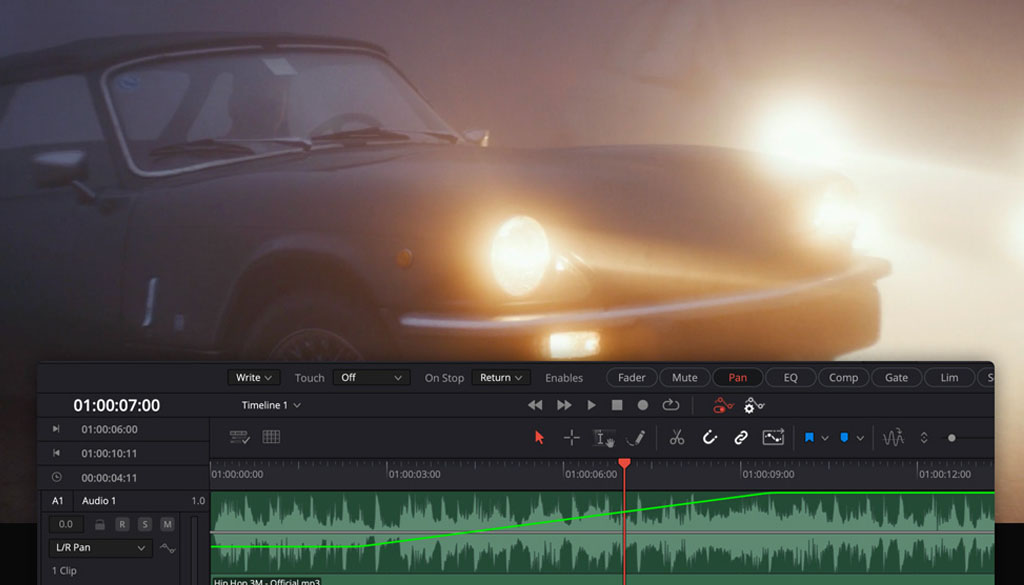Click the red playhead marker on ruler
Viewport: 1024px width, 585px height.
coord(624,463)
